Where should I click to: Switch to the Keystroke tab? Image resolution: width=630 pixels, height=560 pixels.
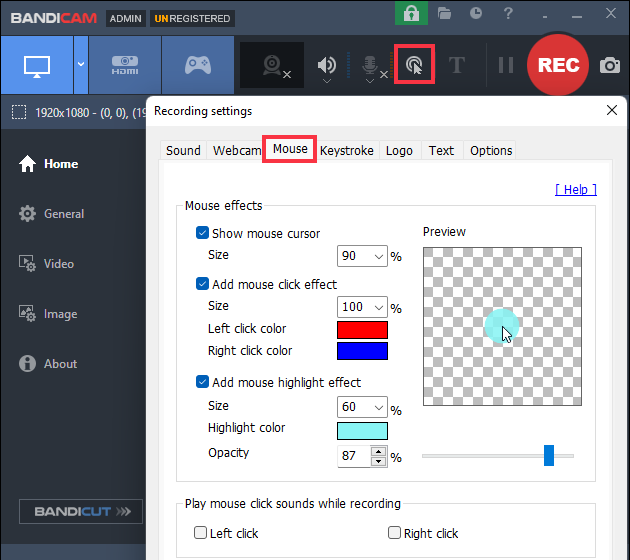click(347, 150)
